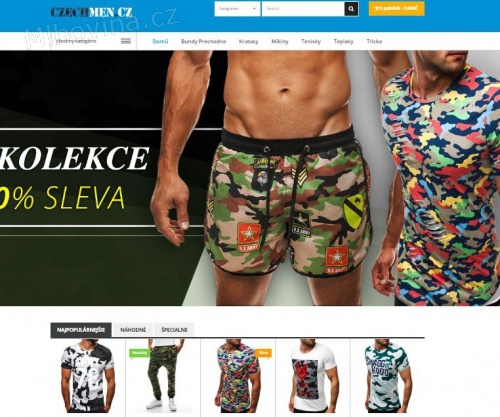The image size is (500, 417).
Task: Switch to the Najpopulárnejšie tab
Action: [81, 330]
